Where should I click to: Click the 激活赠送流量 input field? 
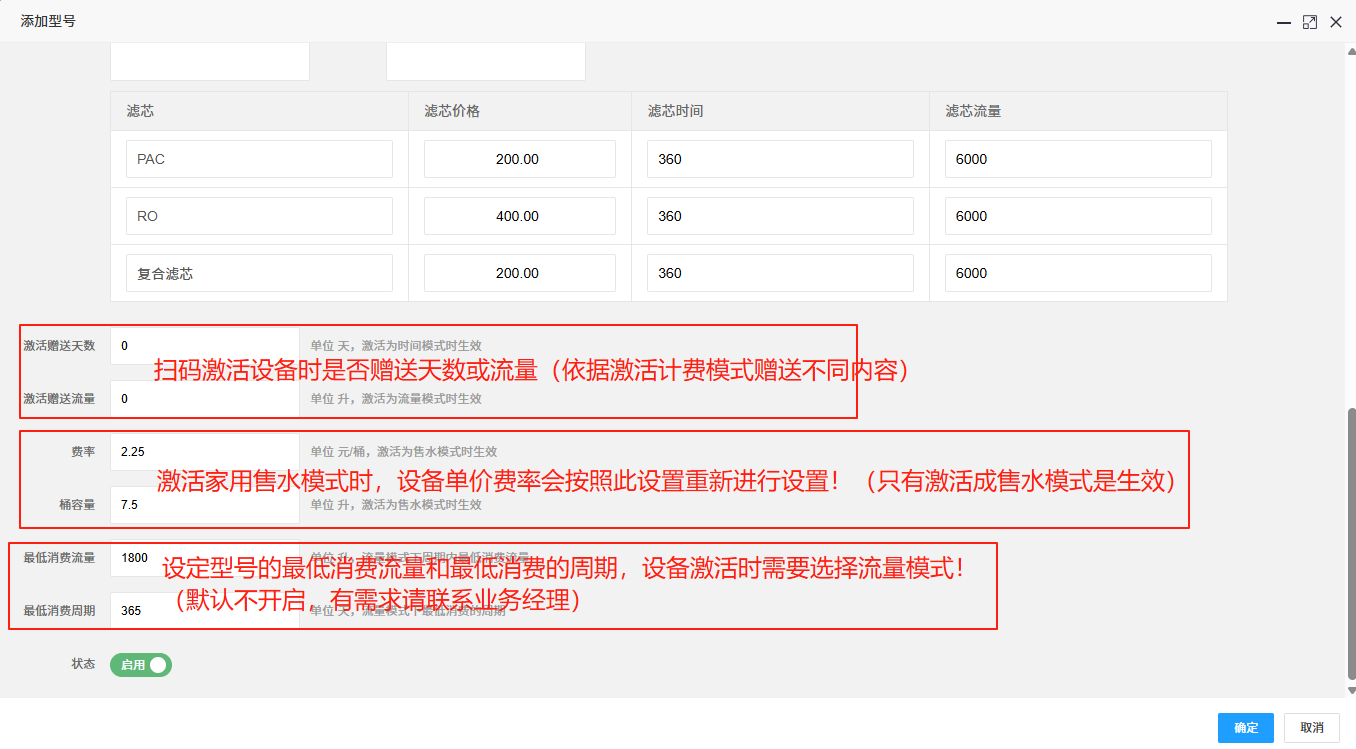click(205, 398)
